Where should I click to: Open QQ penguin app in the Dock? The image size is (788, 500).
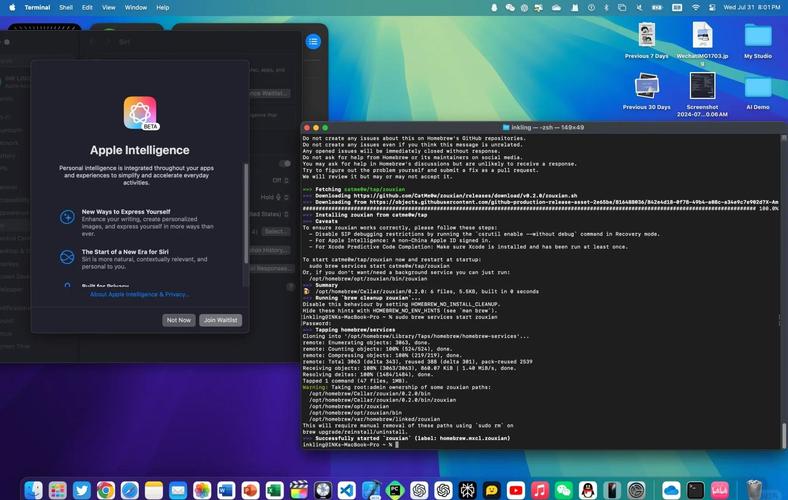click(588, 489)
